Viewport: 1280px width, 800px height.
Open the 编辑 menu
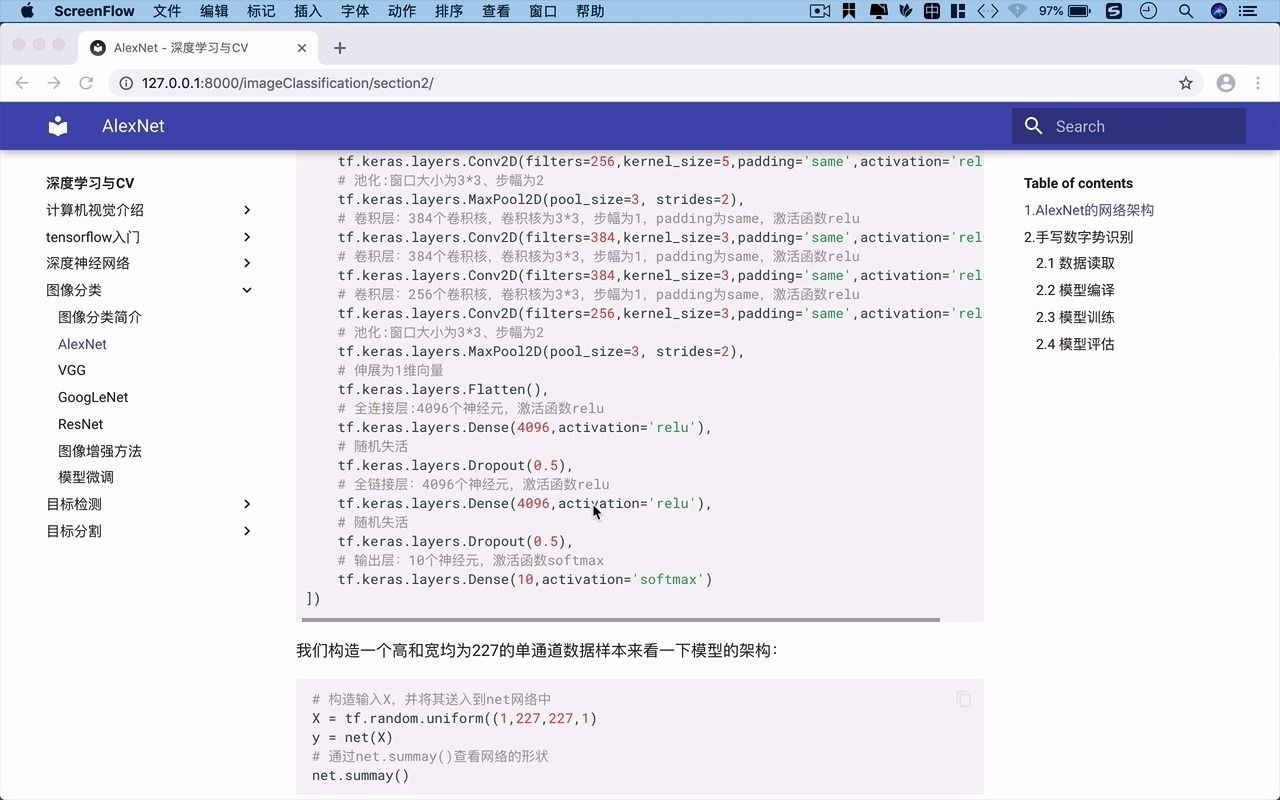tap(214, 11)
